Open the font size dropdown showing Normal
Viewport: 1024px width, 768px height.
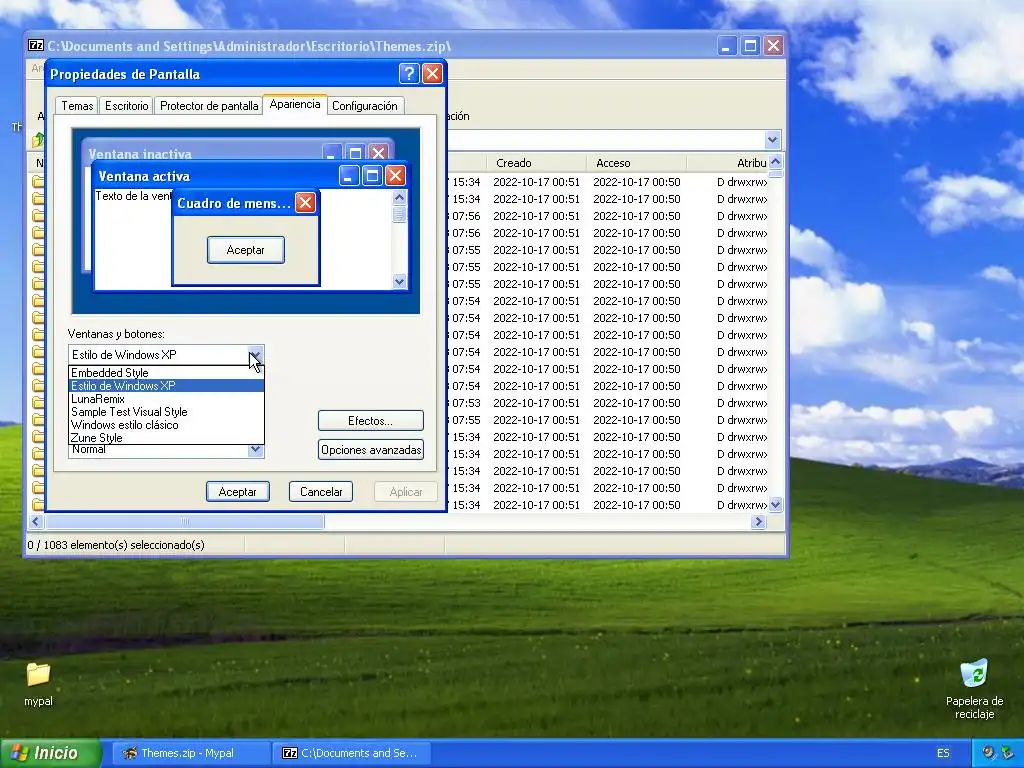(255, 449)
